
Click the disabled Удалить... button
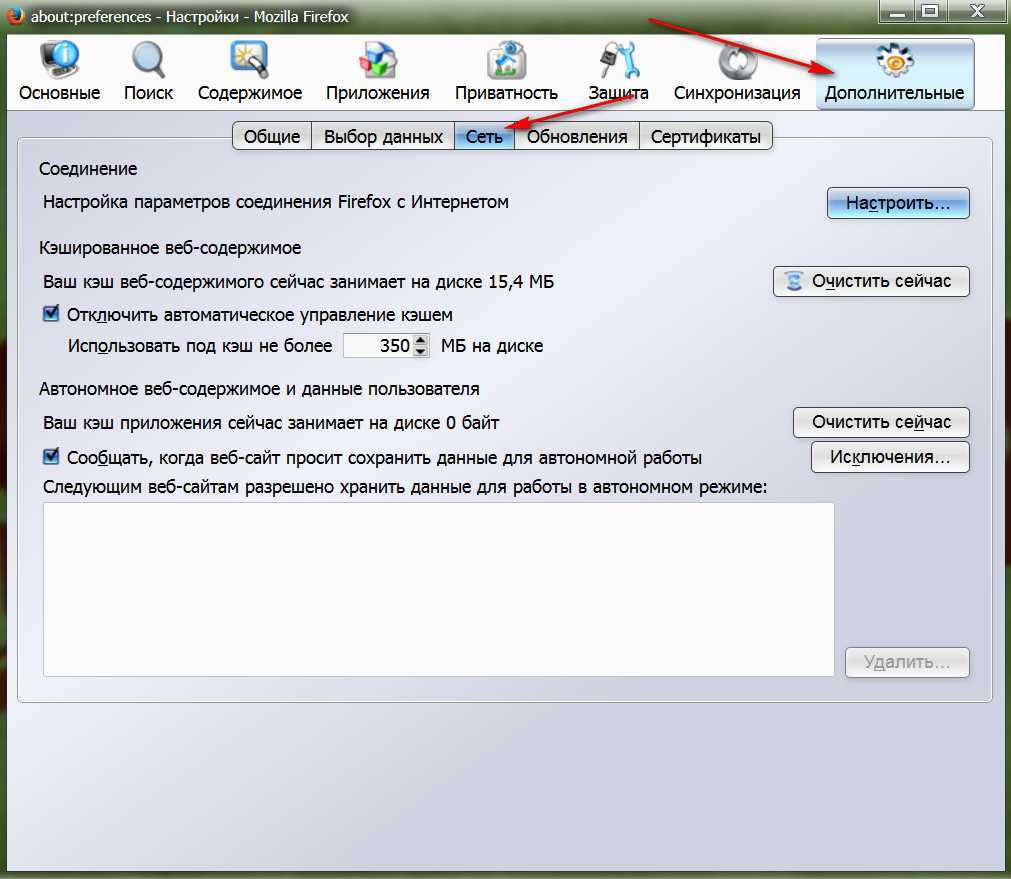pyautogui.click(x=907, y=662)
